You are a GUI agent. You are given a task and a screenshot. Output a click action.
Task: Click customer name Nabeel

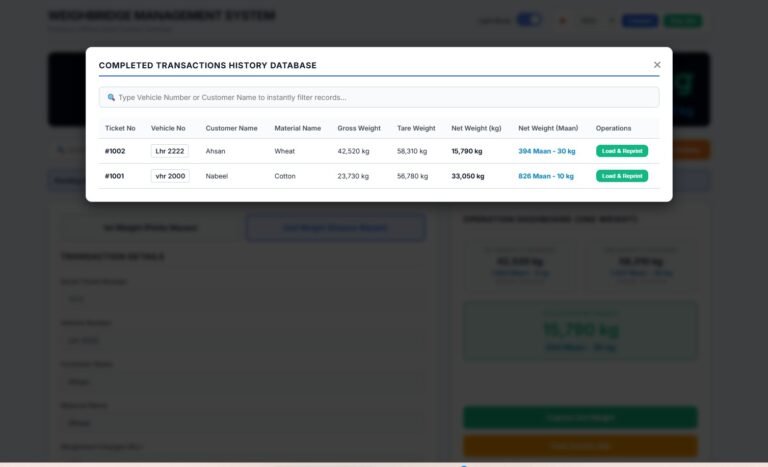click(216, 176)
